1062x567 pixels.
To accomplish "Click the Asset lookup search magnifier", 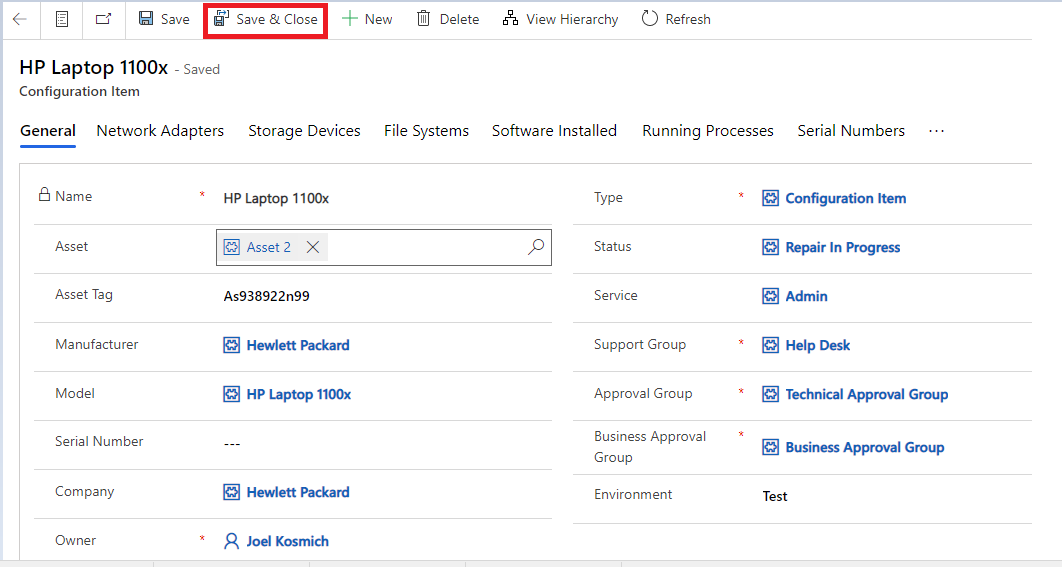I will click(536, 247).
